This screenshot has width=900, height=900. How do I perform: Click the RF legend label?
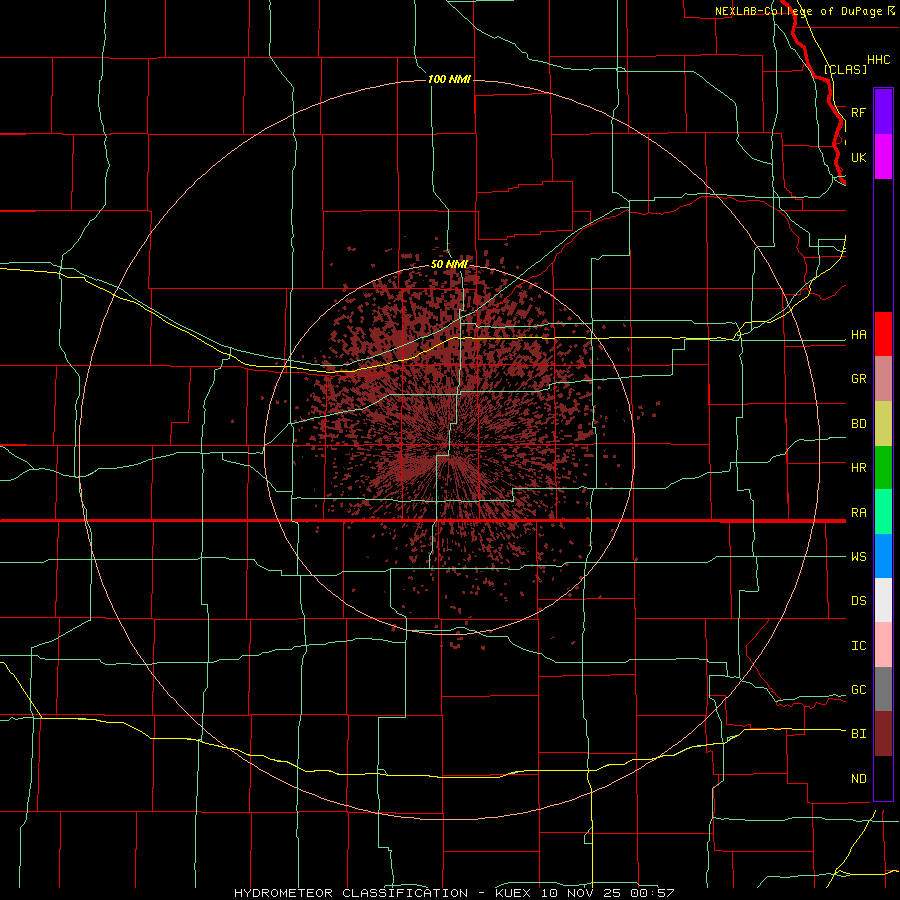(859, 112)
